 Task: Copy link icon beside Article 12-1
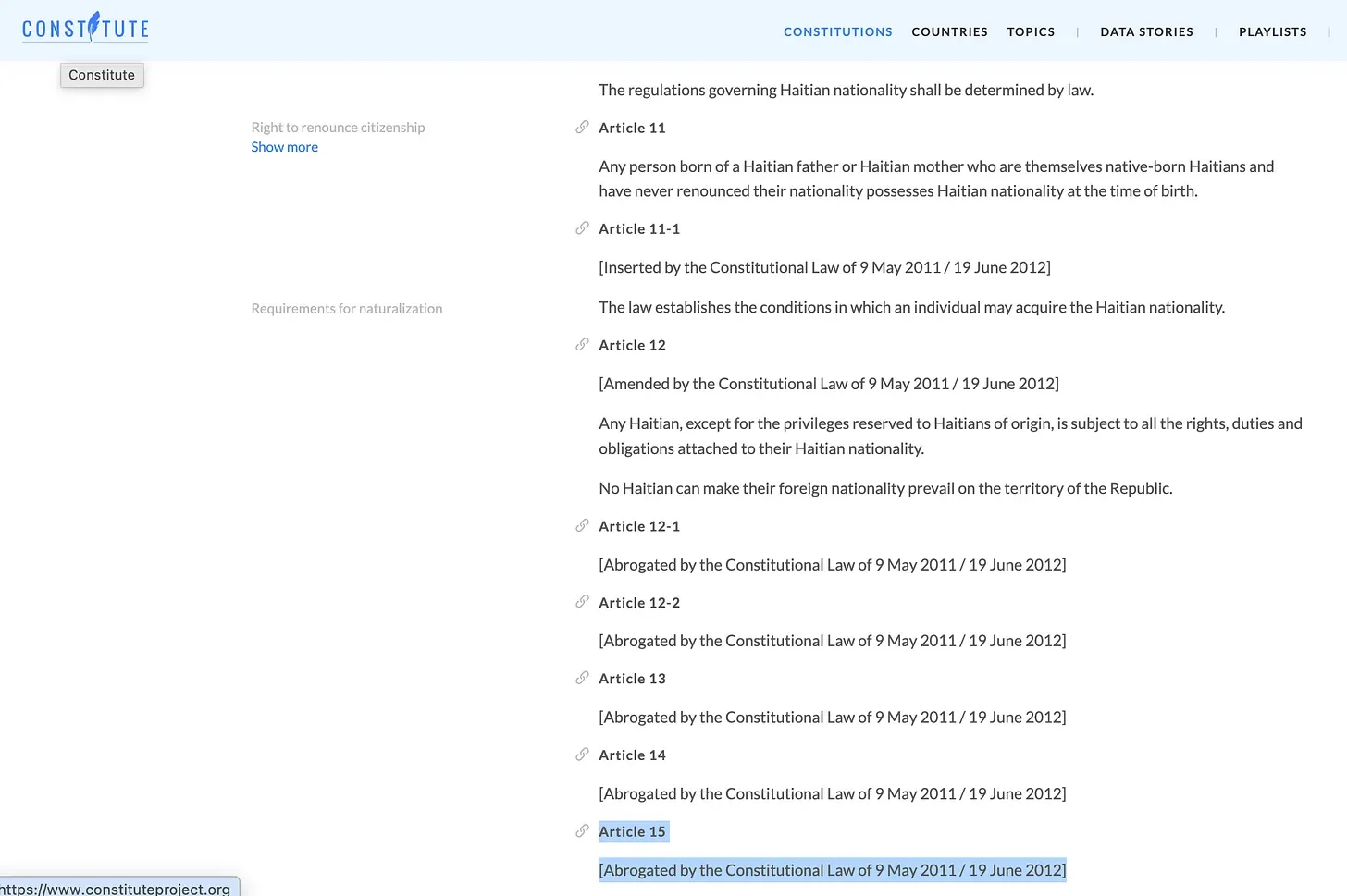(x=582, y=526)
